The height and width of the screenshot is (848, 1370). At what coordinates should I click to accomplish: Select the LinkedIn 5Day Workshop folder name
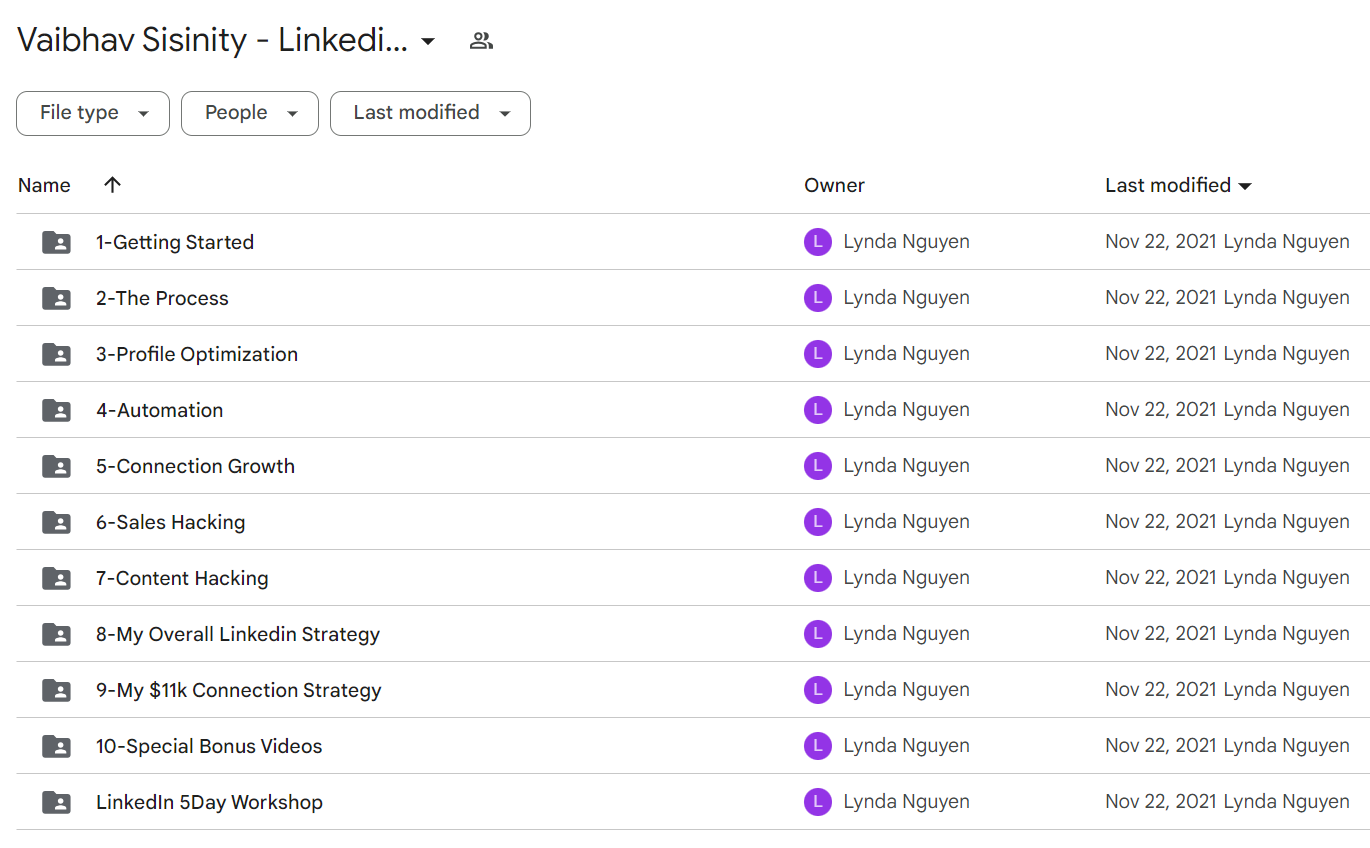(x=209, y=802)
